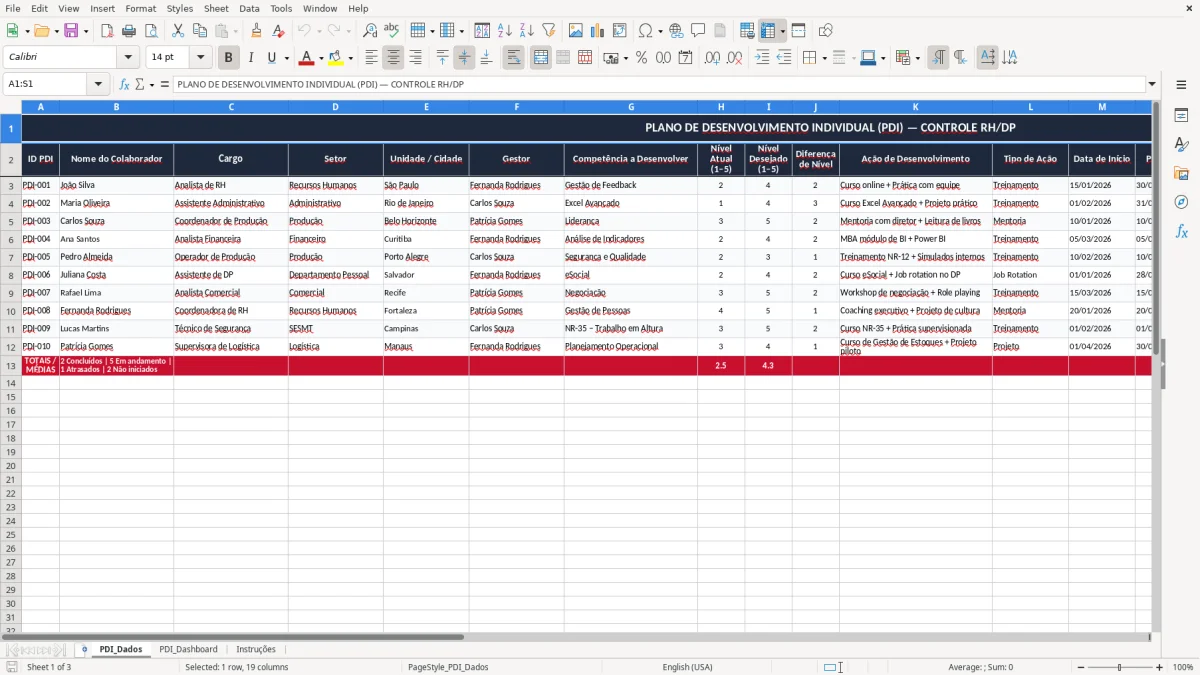The width and height of the screenshot is (1200, 675).
Task: Switch to the Instruções sheet tab
Action: pyautogui.click(x=256, y=649)
